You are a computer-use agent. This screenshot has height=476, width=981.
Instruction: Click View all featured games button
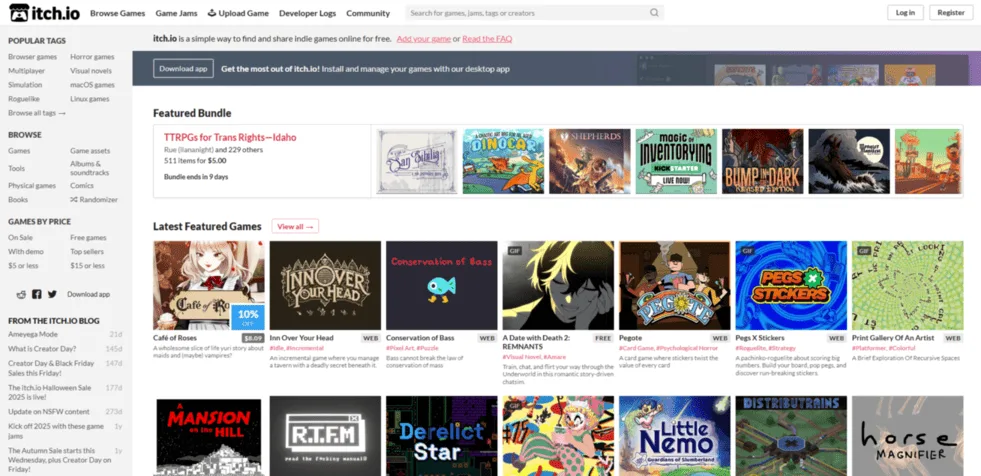pos(295,226)
